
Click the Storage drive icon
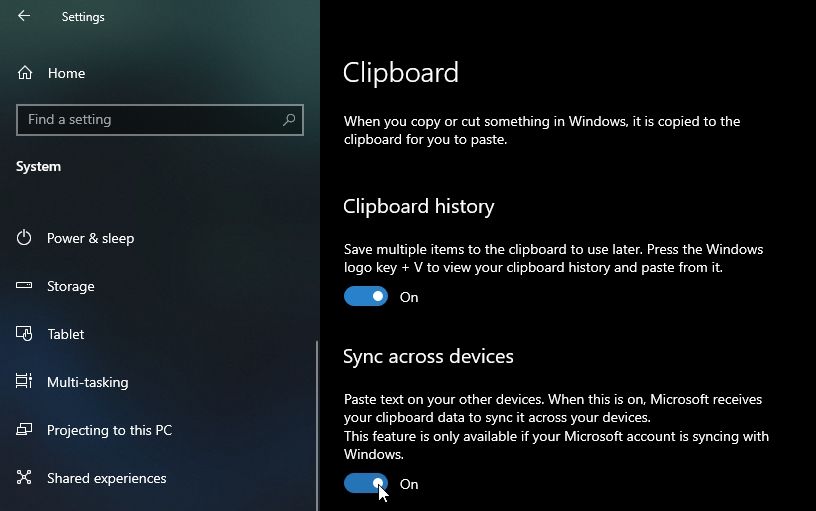(25, 286)
